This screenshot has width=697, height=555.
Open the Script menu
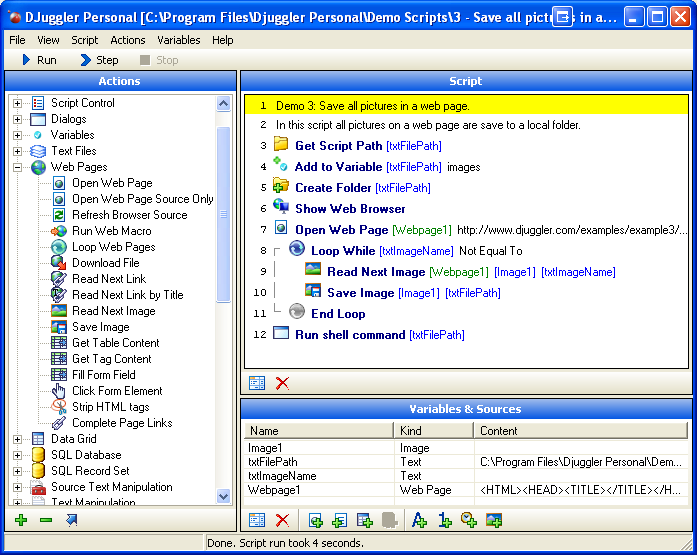click(84, 40)
